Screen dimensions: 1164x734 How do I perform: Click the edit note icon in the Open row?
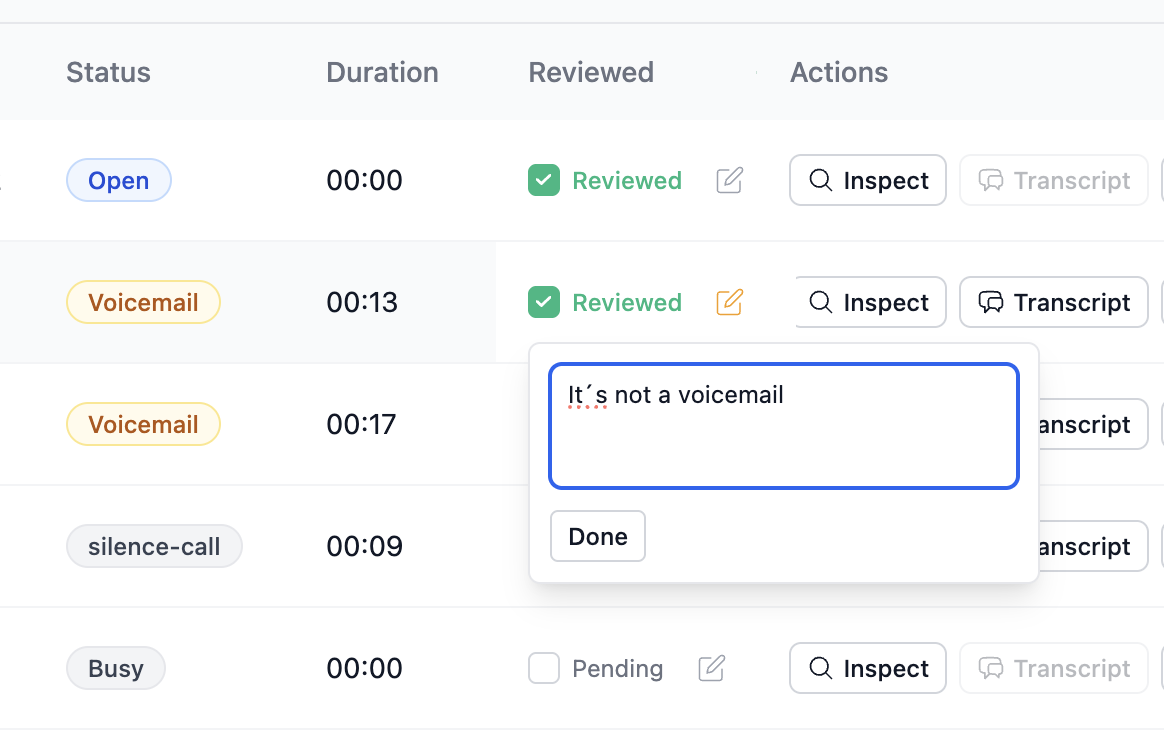730,180
